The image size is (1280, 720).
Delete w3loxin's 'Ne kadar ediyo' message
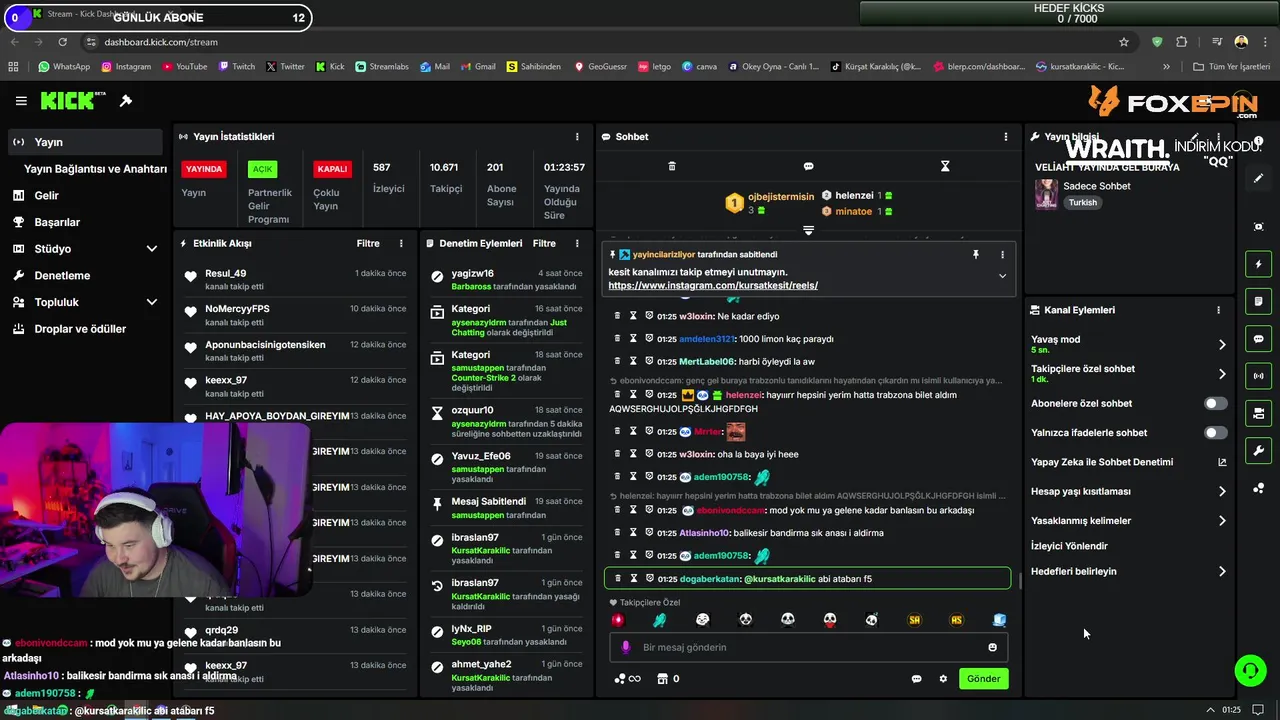pos(617,316)
